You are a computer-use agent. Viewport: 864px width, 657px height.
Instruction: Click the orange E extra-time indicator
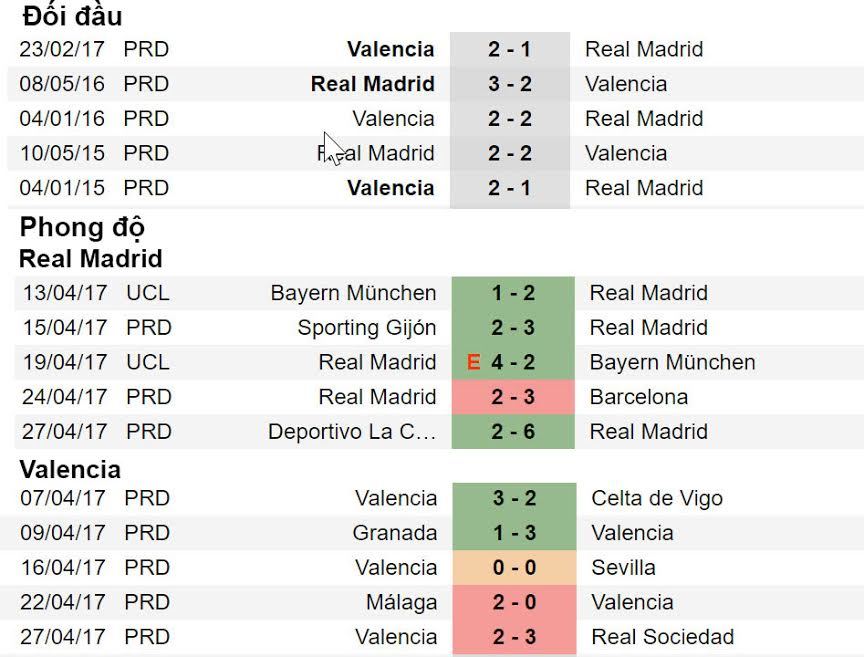coord(474,363)
